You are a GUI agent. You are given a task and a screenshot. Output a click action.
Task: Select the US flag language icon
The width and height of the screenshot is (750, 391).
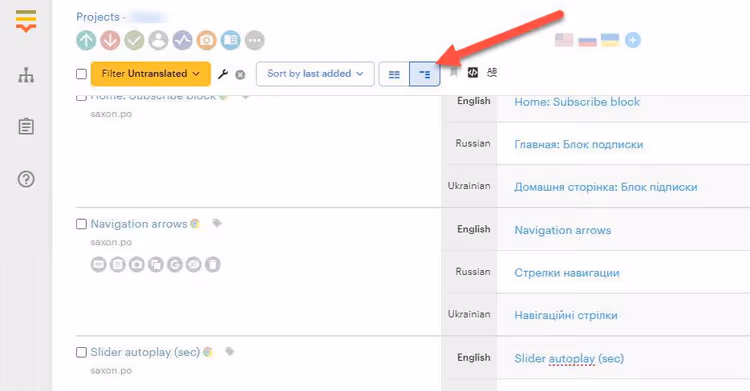click(x=564, y=40)
